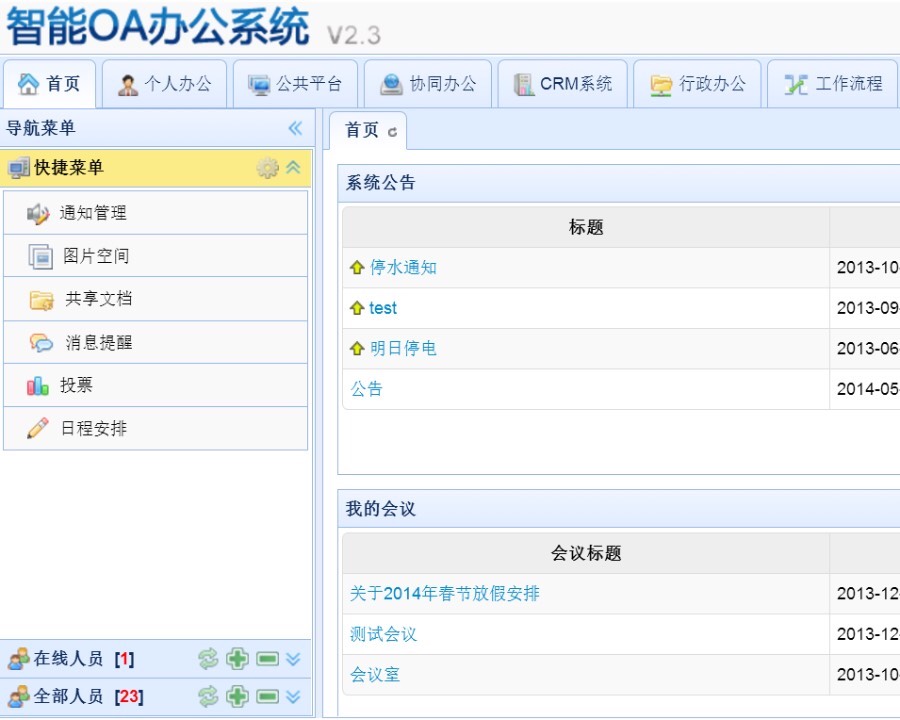Open 通知管理 from the quick menu
Image resolution: width=900 pixels, height=720 pixels.
(x=92, y=213)
